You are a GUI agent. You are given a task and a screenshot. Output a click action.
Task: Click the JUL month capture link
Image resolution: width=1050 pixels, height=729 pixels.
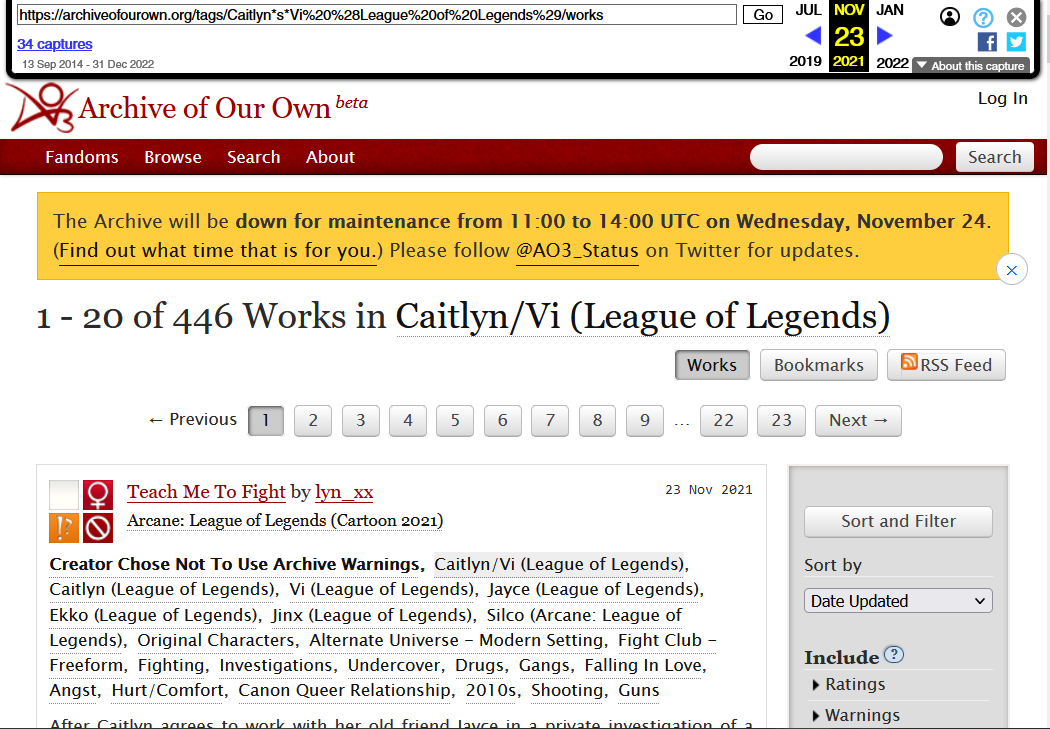808,10
